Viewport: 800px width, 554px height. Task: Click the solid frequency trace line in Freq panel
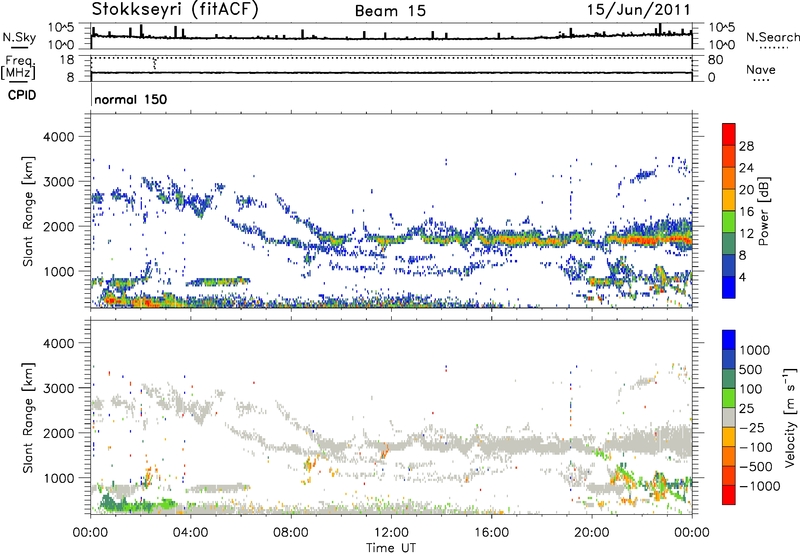pyautogui.click(x=391, y=73)
